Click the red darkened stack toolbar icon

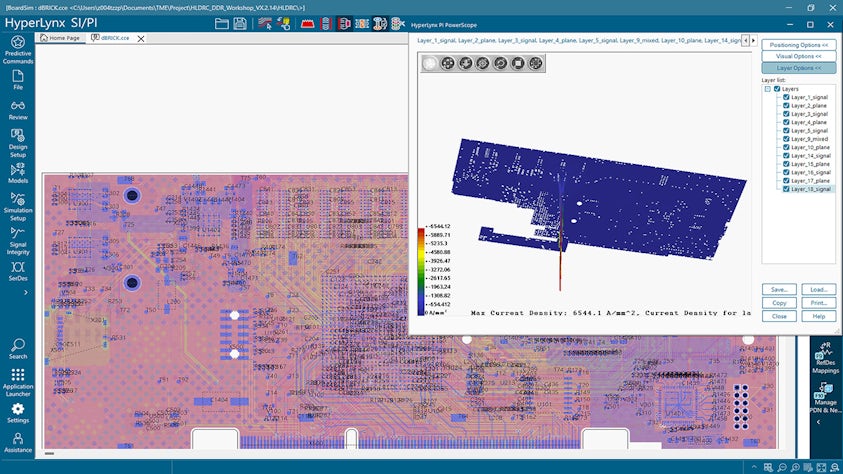coord(344,23)
